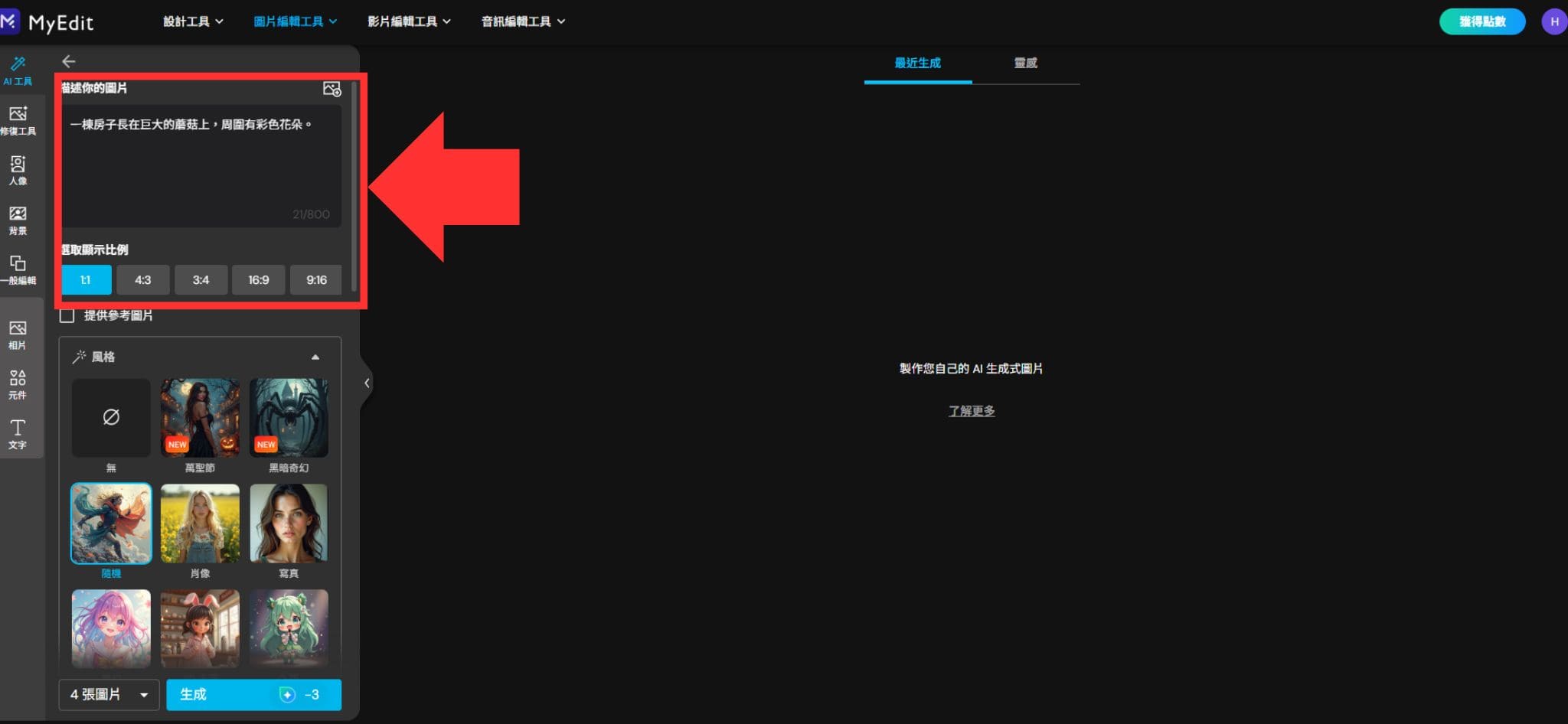Select the 寫真 style thumbnail
Screen dimensions: 1568x724
pos(289,523)
